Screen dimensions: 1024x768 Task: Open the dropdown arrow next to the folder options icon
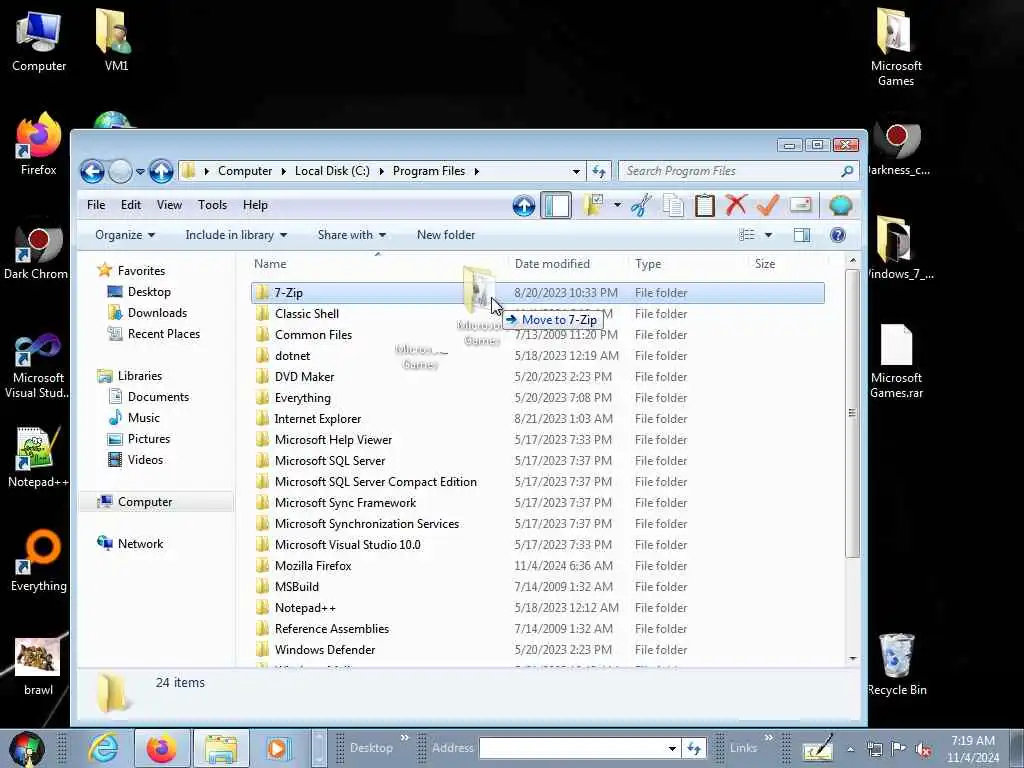click(x=617, y=206)
